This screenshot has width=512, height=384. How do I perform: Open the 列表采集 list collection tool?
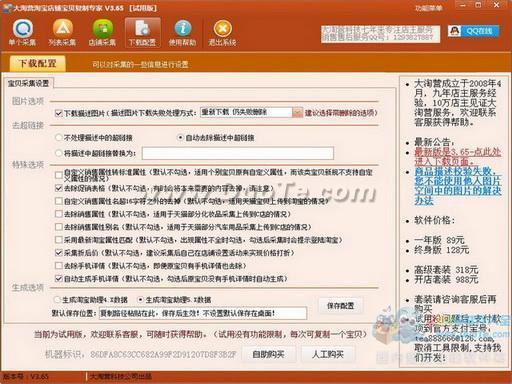(62, 32)
